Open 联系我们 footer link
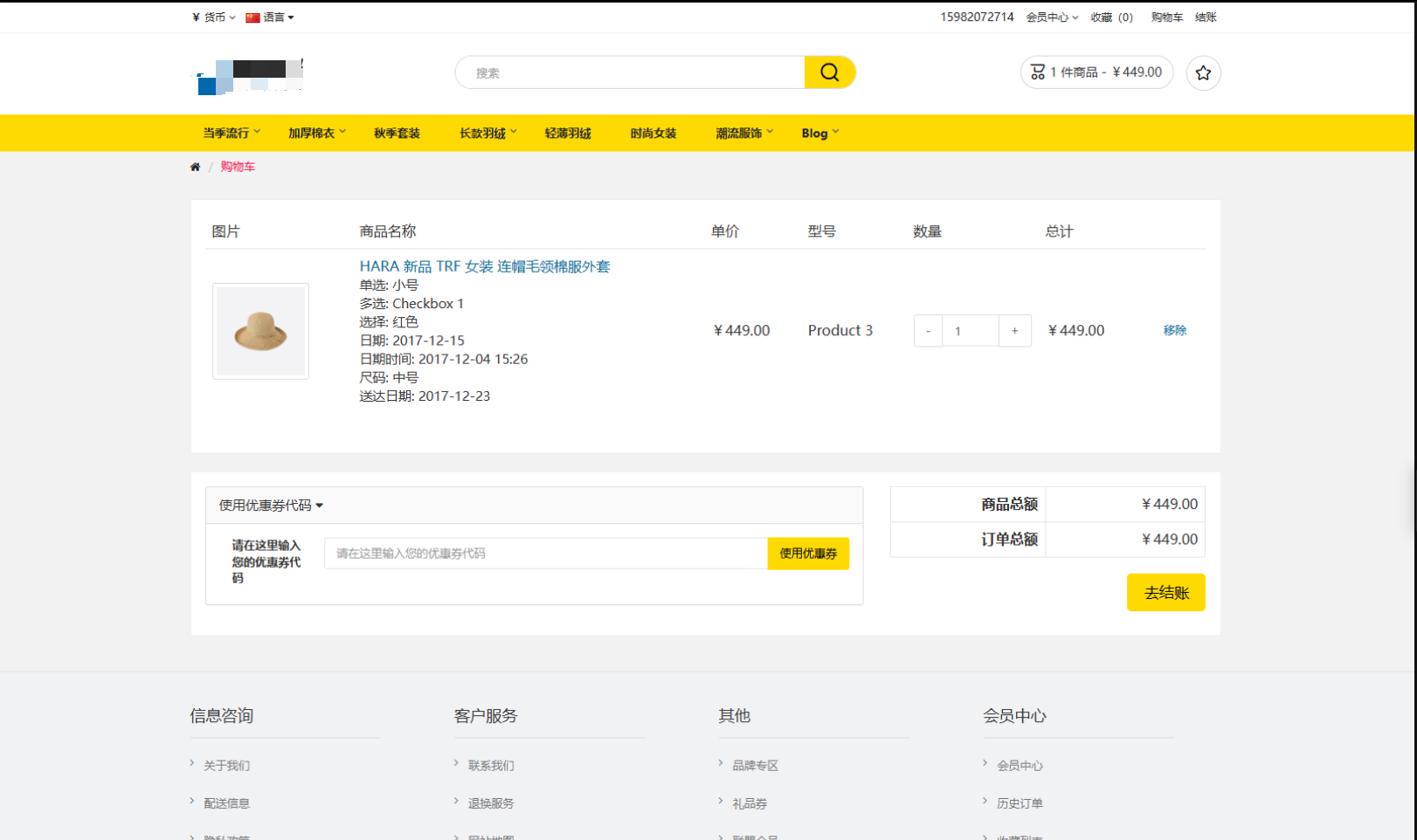 pyautogui.click(x=491, y=766)
